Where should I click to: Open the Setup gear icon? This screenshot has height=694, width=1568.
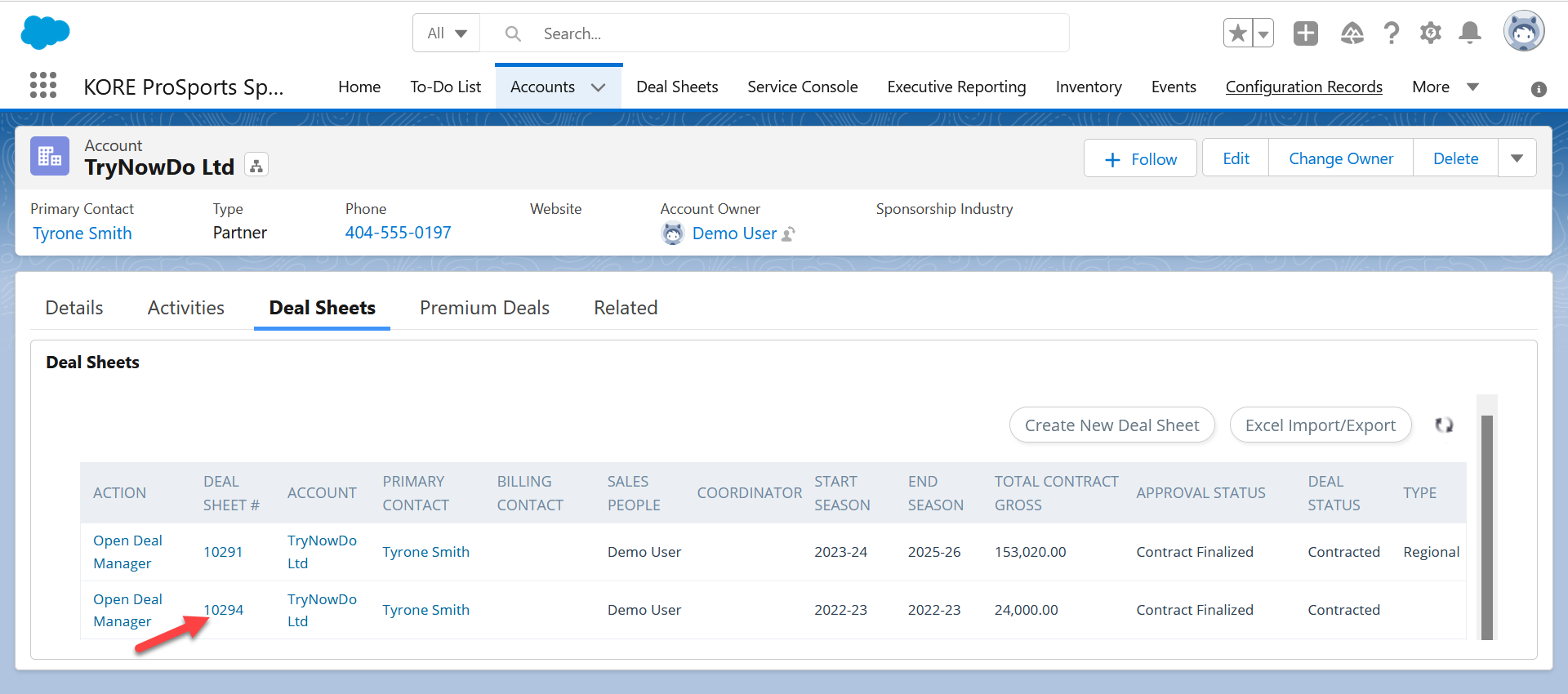[1431, 33]
